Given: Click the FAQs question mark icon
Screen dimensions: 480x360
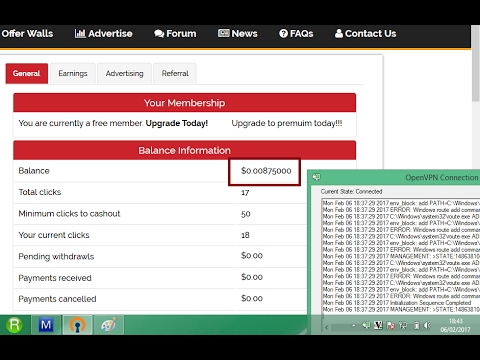Looking at the screenshot, I should pyautogui.click(x=283, y=33).
